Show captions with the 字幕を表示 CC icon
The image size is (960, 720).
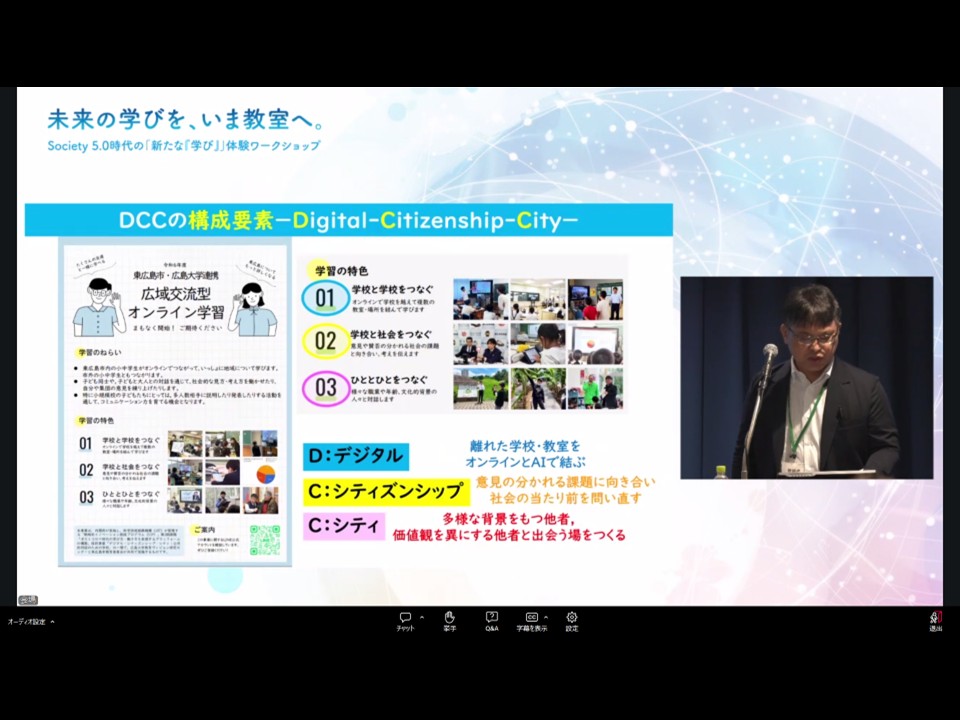coord(531,621)
